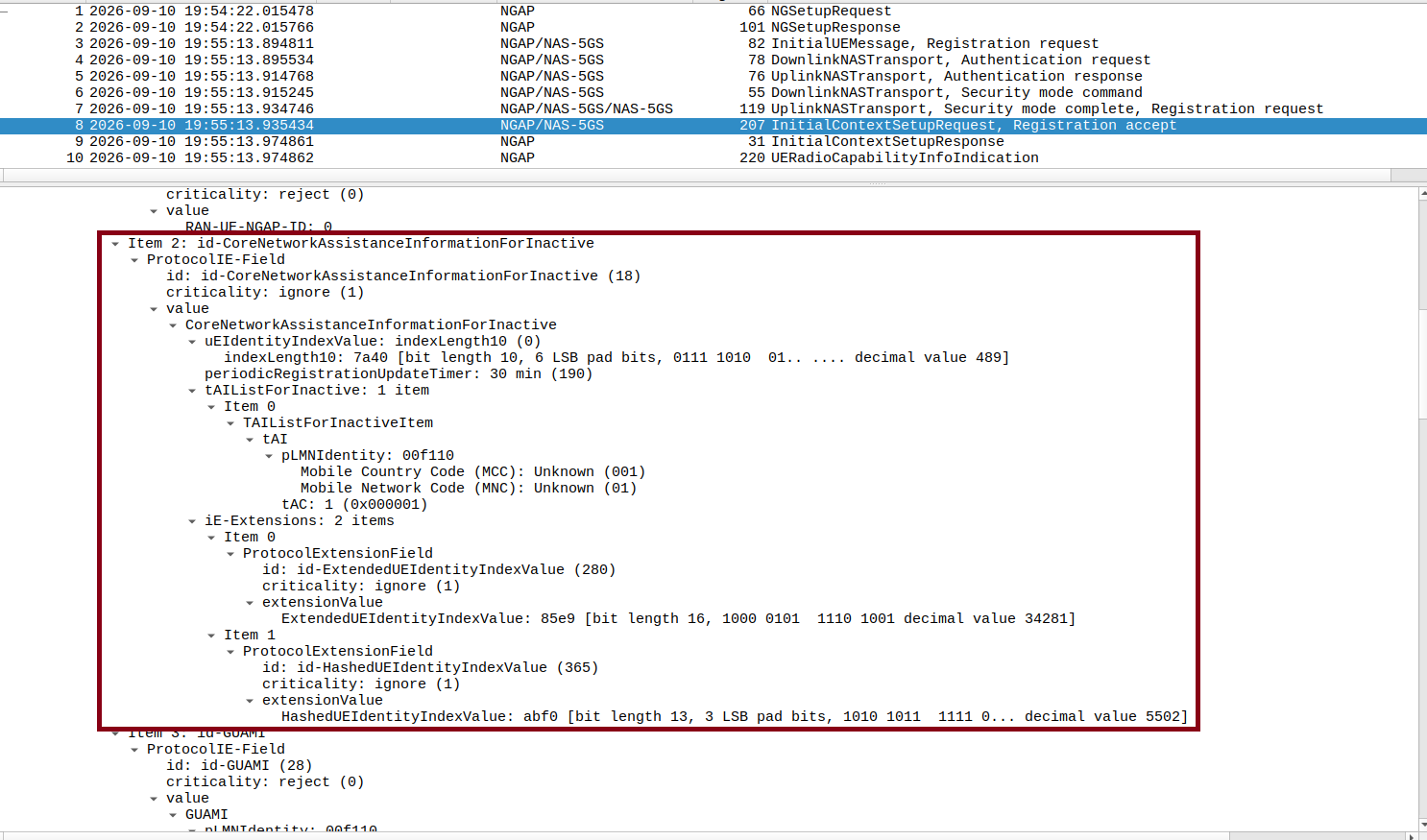Select the id-HashedUEIdentityIndexValue (365) line
The height and width of the screenshot is (840, 1427).
tap(430, 668)
